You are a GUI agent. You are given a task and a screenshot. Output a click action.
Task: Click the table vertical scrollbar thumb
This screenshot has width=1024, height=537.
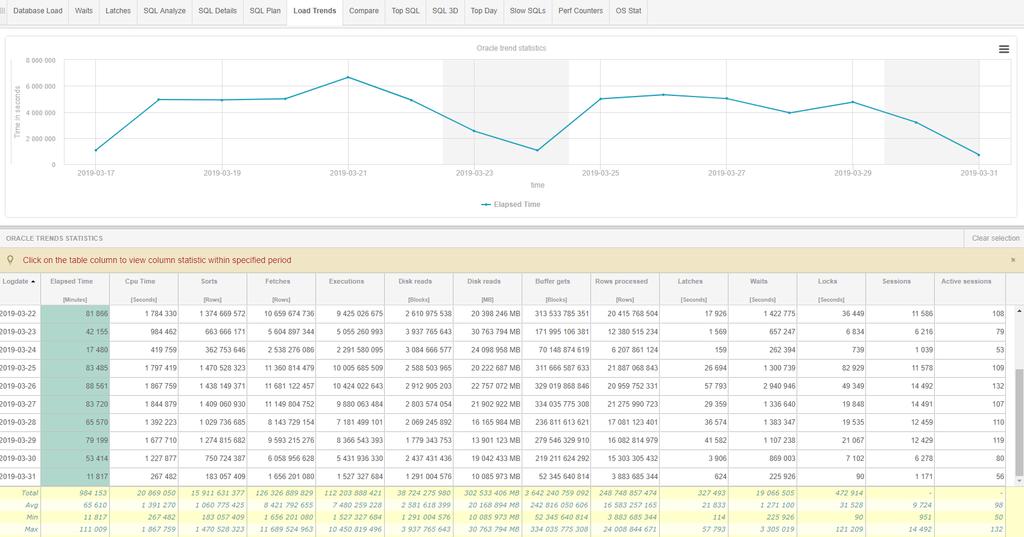pyautogui.click(x=1019, y=422)
